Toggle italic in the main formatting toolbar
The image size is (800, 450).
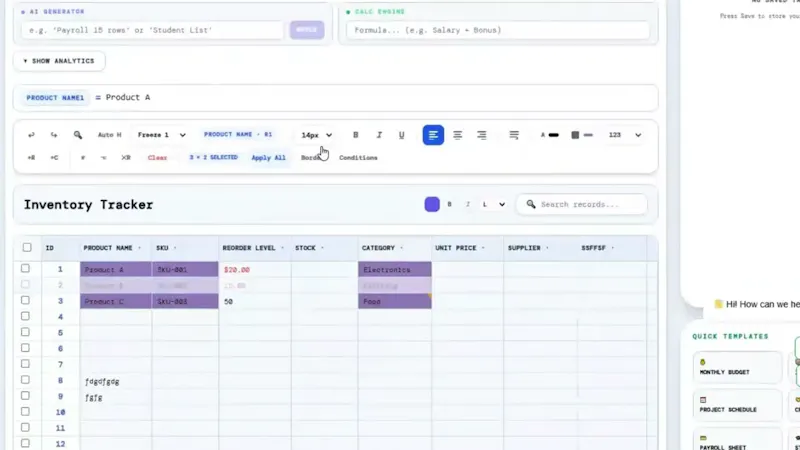[x=379, y=135]
